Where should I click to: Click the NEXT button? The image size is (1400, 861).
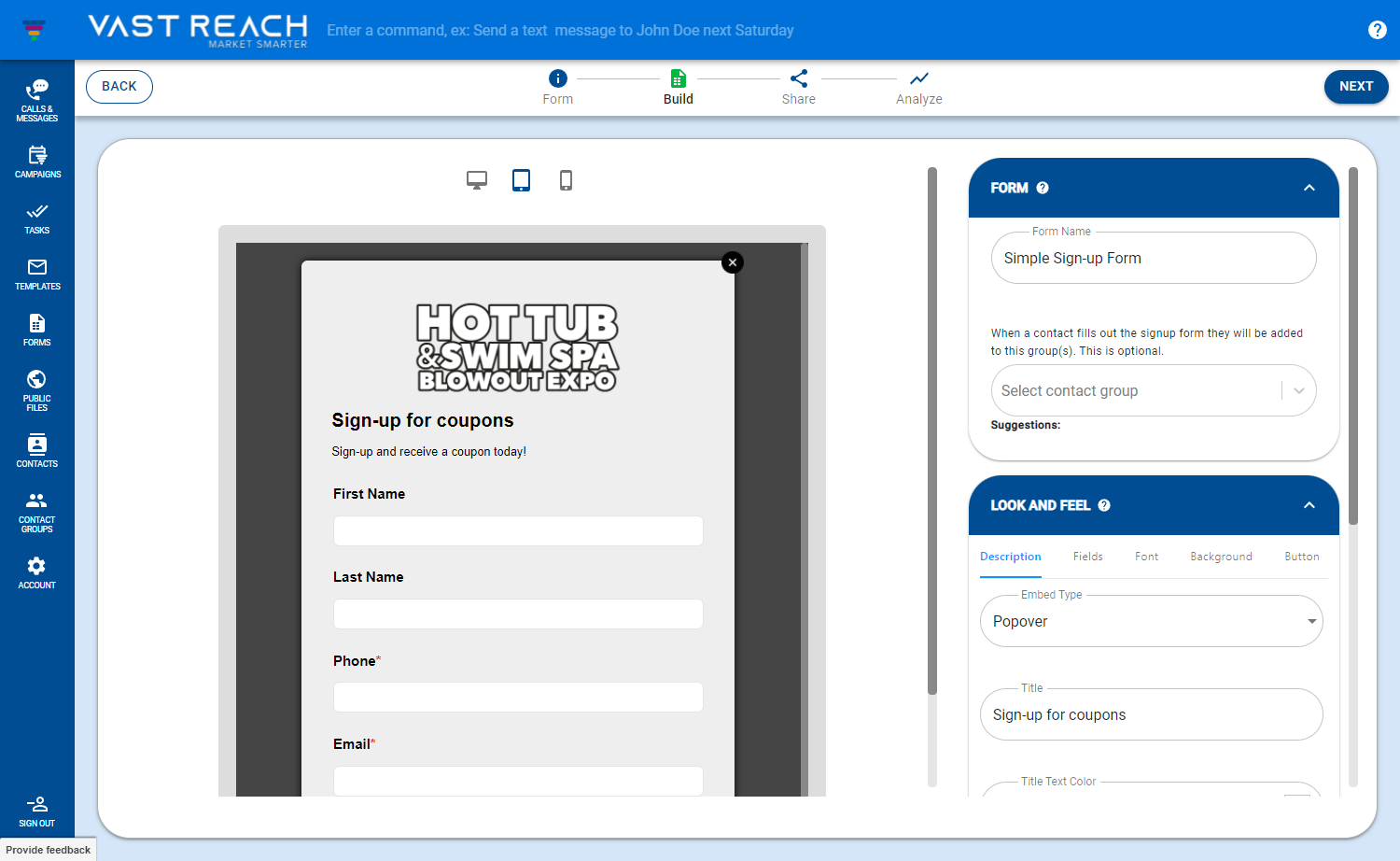coord(1356,87)
